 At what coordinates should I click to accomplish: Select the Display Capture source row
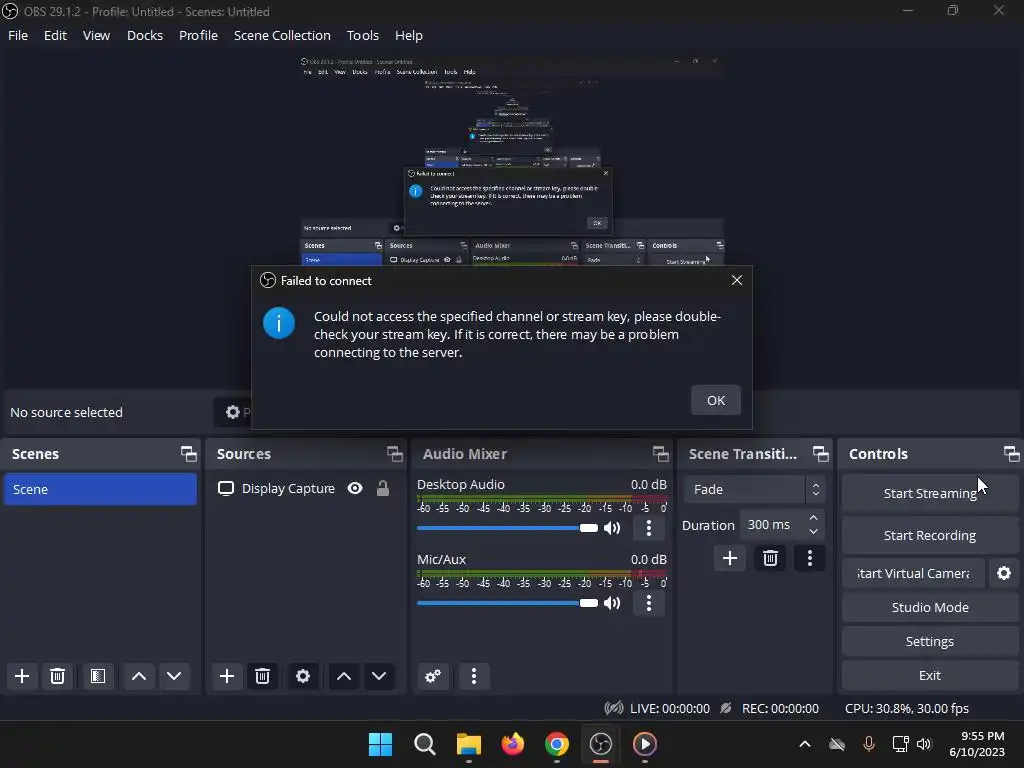click(x=306, y=488)
